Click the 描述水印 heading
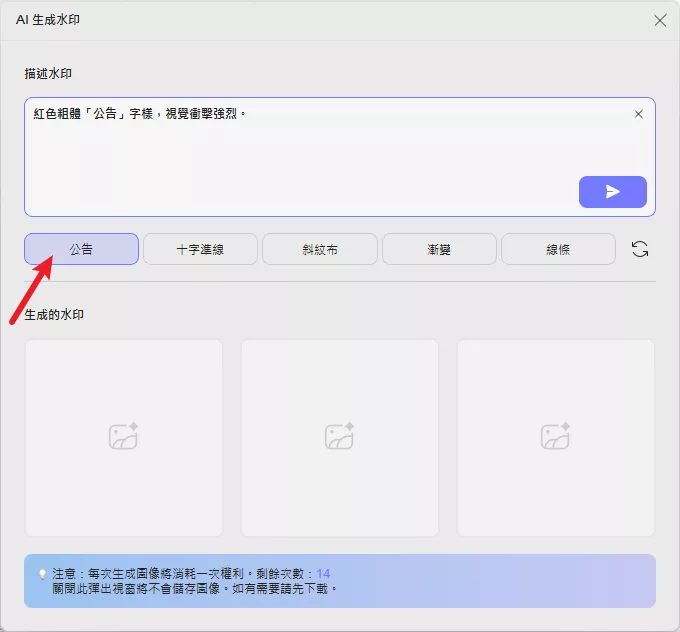The height and width of the screenshot is (632, 680). 48,74
